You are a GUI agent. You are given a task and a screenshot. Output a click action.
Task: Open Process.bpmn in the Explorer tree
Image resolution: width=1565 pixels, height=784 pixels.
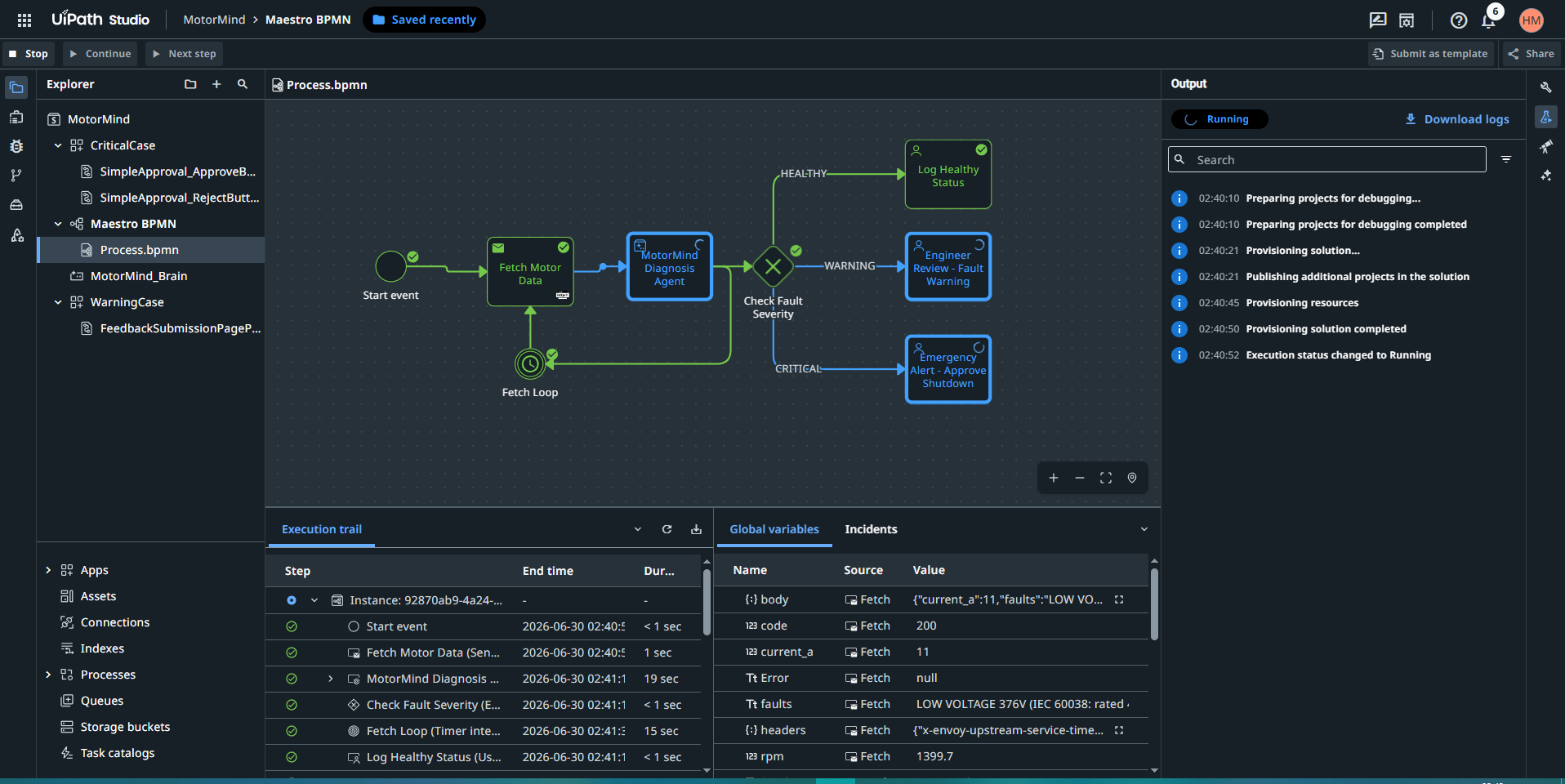tap(151, 250)
